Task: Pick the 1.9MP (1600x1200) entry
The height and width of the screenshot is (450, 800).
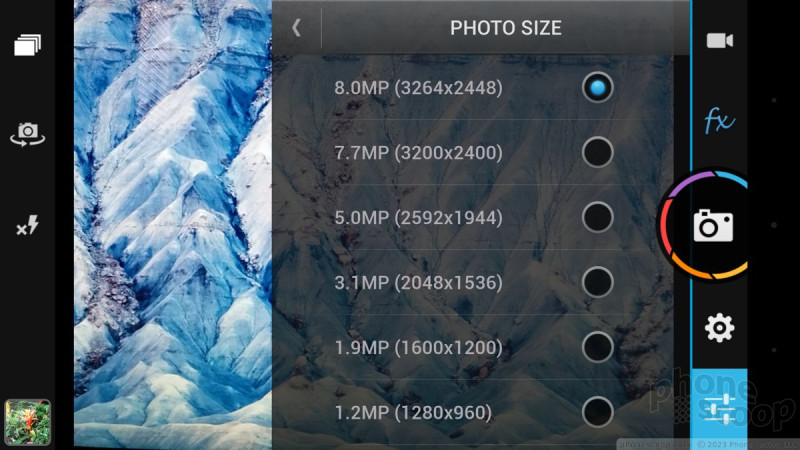Action: (x=472, y=347)
